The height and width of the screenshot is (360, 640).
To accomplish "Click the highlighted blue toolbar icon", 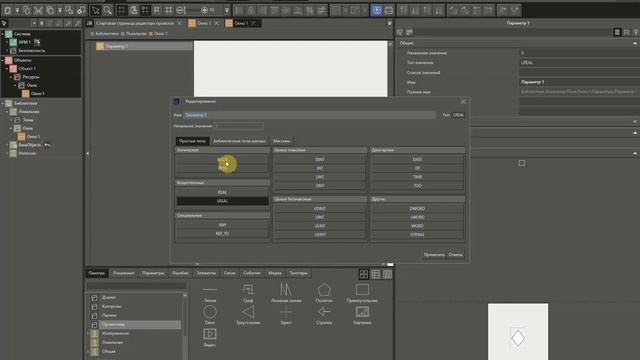I will tap(377, 10).
